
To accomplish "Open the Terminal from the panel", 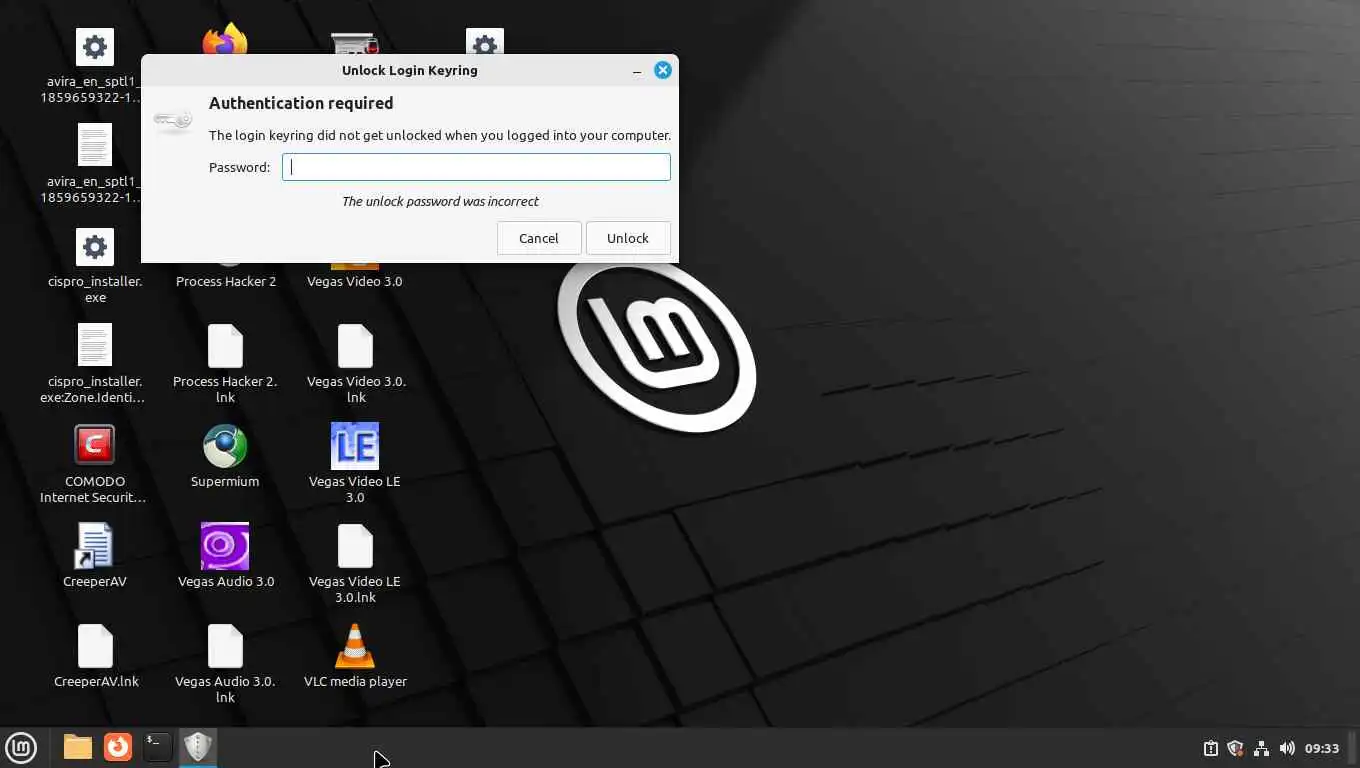I will click(x=157, y=747).
